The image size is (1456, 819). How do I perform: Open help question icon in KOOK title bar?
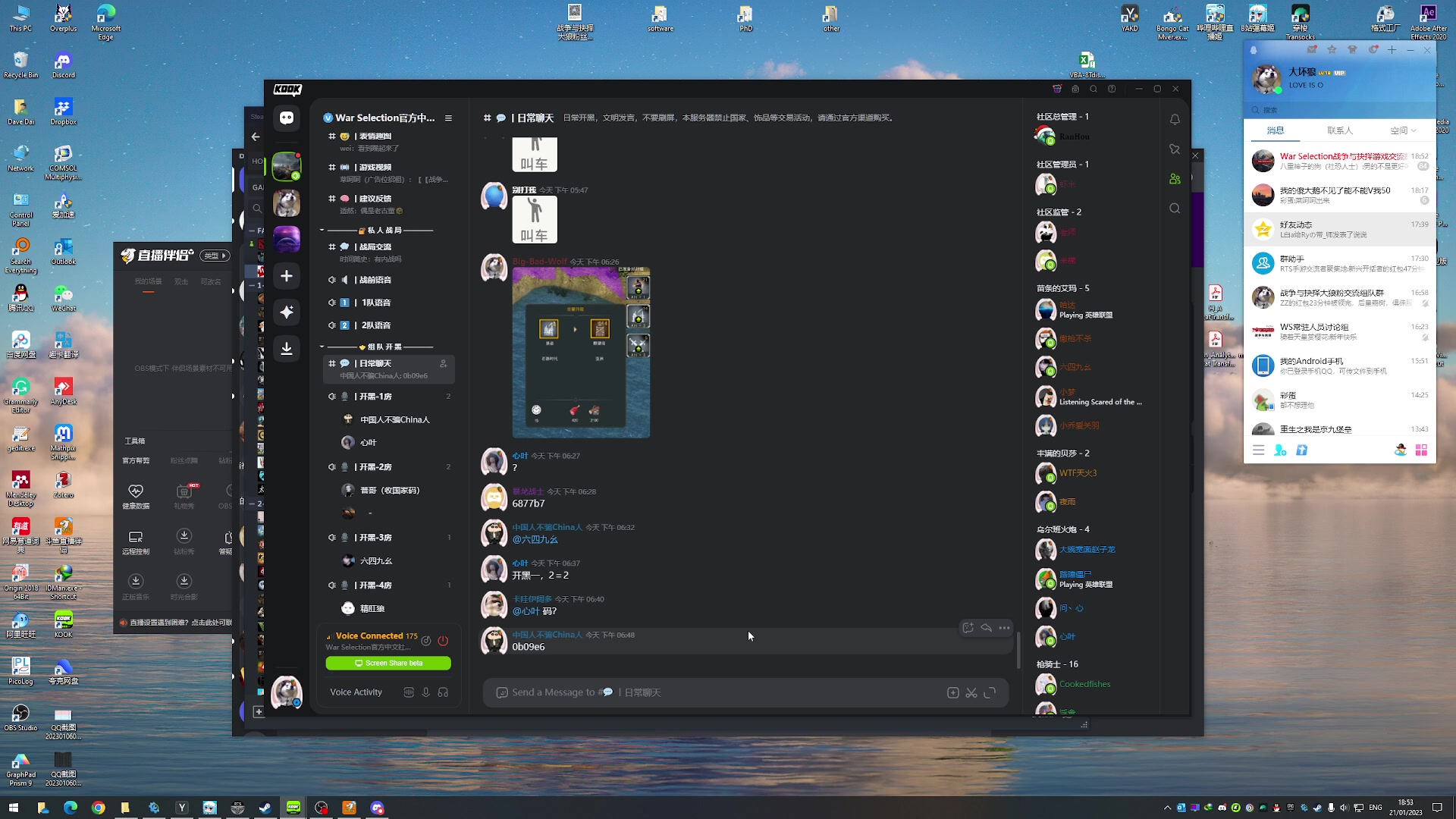coord(1112,89)
